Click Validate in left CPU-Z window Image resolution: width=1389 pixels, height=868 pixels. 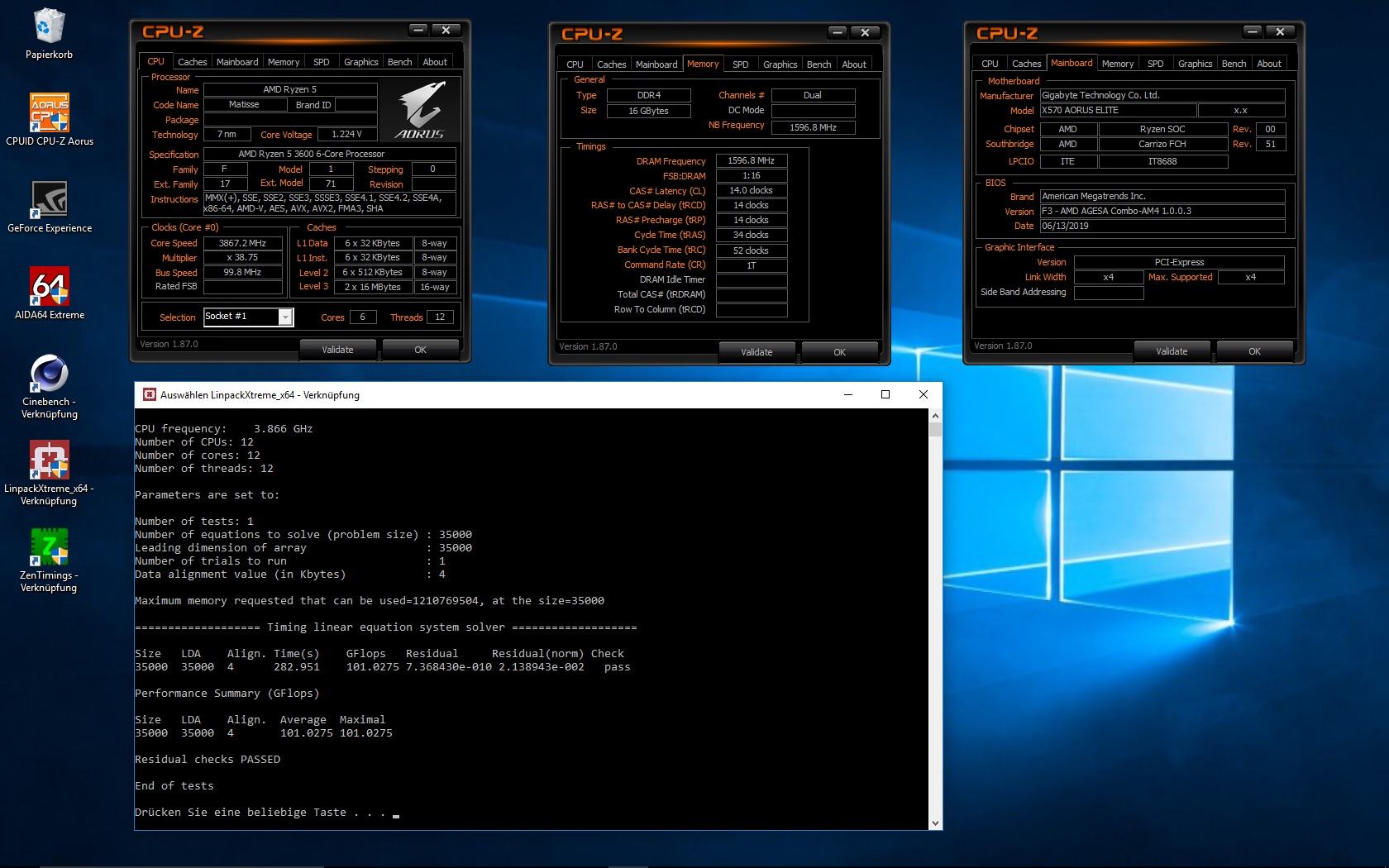337,350
